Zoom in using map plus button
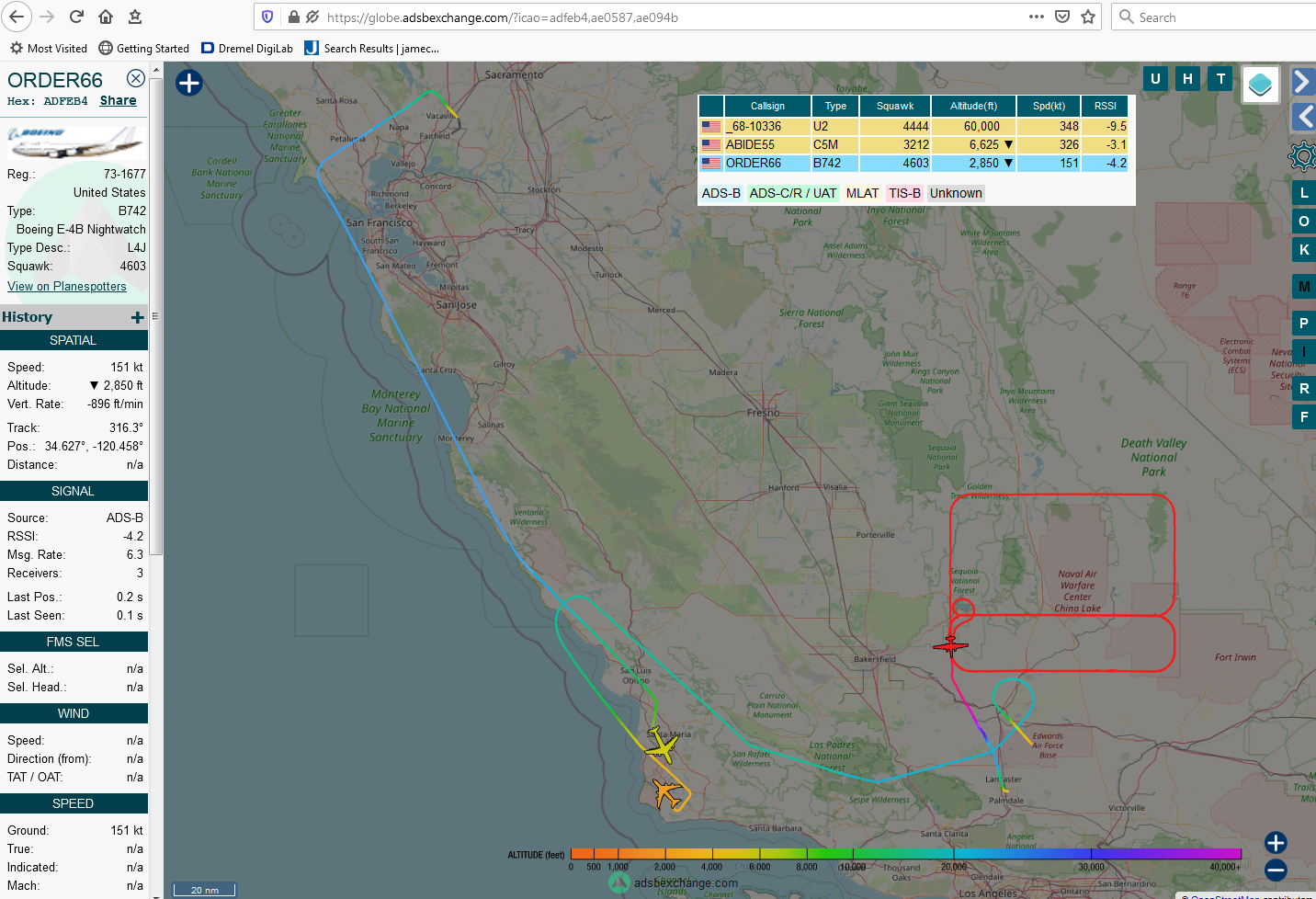Image resolution: width=1316 pixels, height=899 pixels. coord(1276,843)
